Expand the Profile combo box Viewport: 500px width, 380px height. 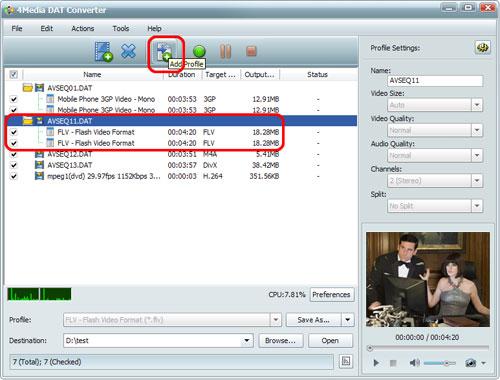pyautogui.click(x=276, y=320)
